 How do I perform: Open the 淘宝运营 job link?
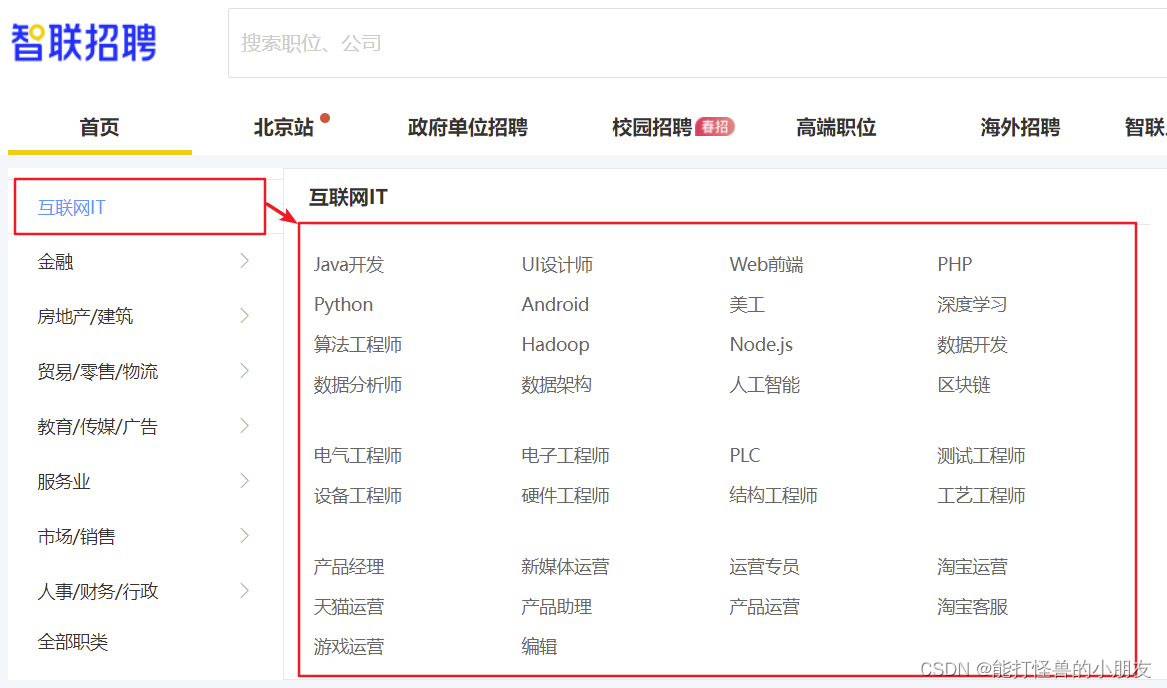972,567
